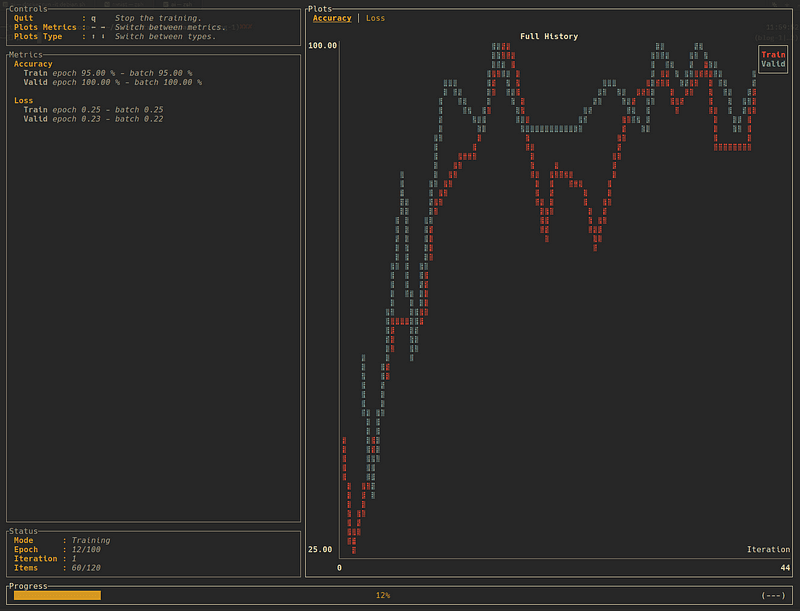Click 'Switch between types.' description
This screenshot has height=611, width=800.
[x=165, y=36]
